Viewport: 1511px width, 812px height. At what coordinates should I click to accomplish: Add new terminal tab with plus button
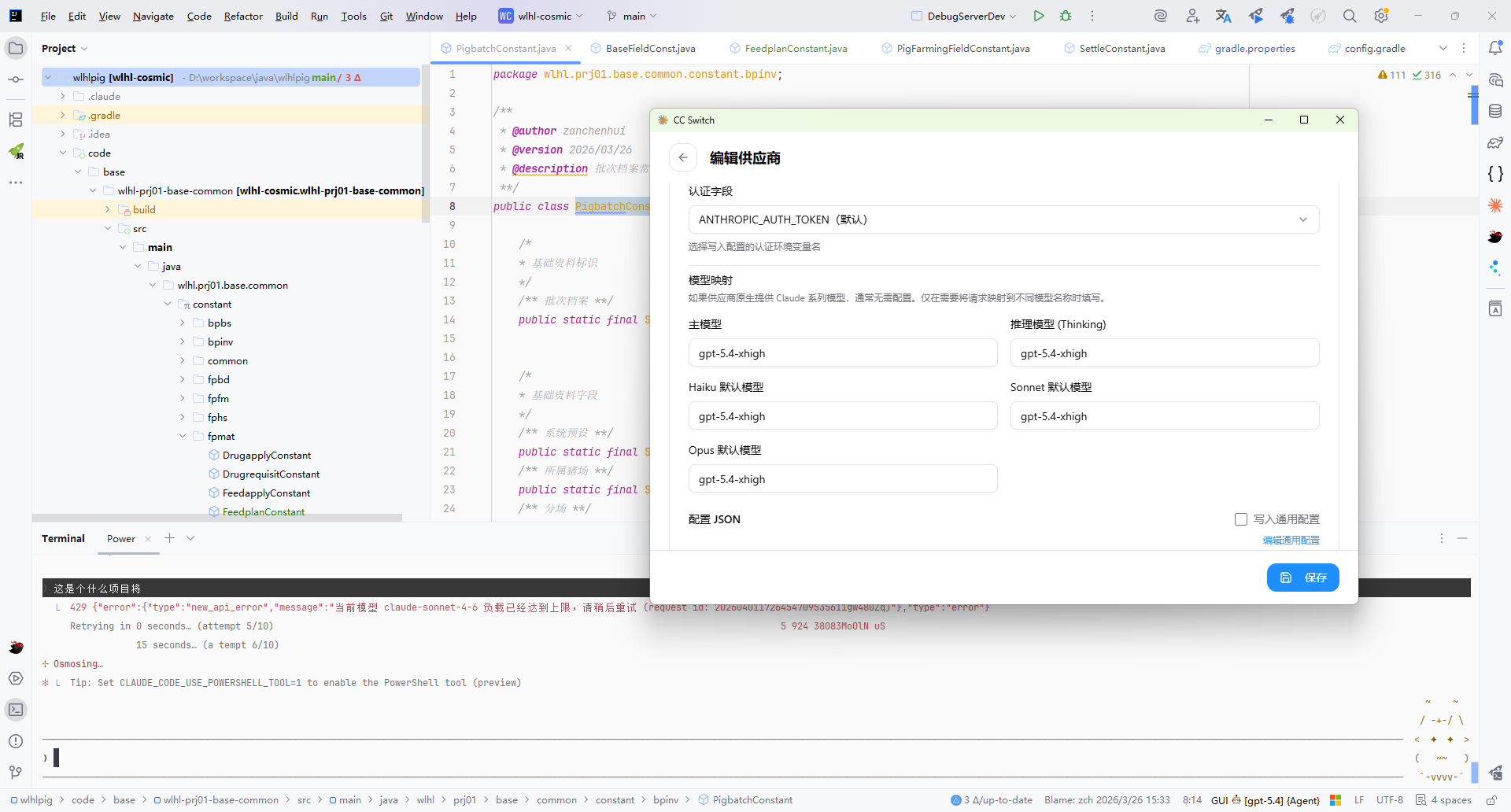point(169,538)
